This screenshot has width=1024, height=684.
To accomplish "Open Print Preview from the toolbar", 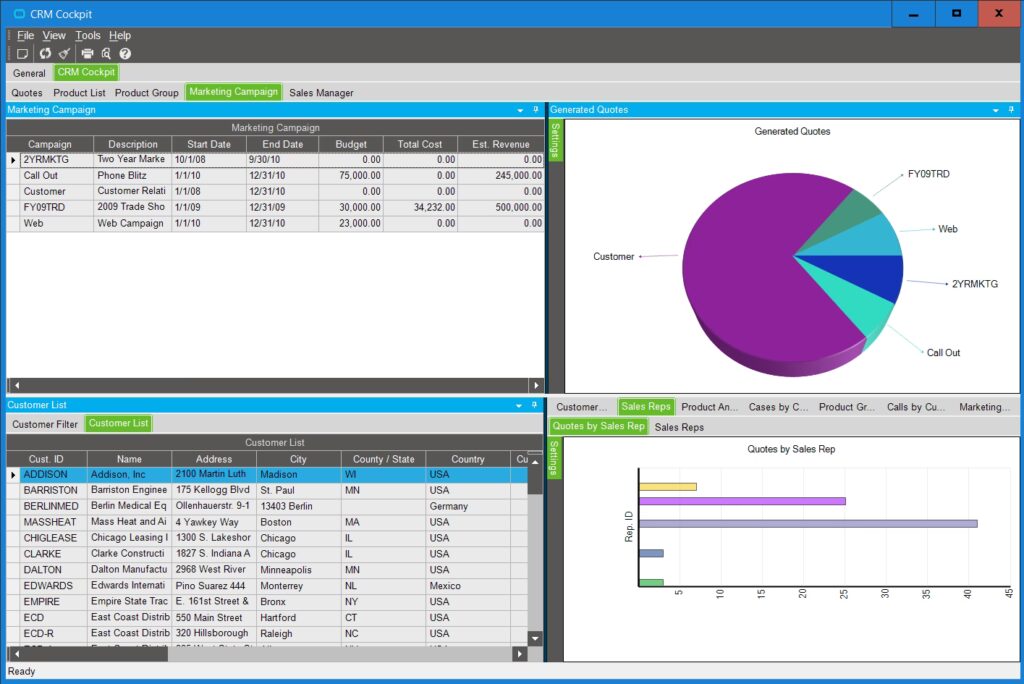I will coord(106,53).
